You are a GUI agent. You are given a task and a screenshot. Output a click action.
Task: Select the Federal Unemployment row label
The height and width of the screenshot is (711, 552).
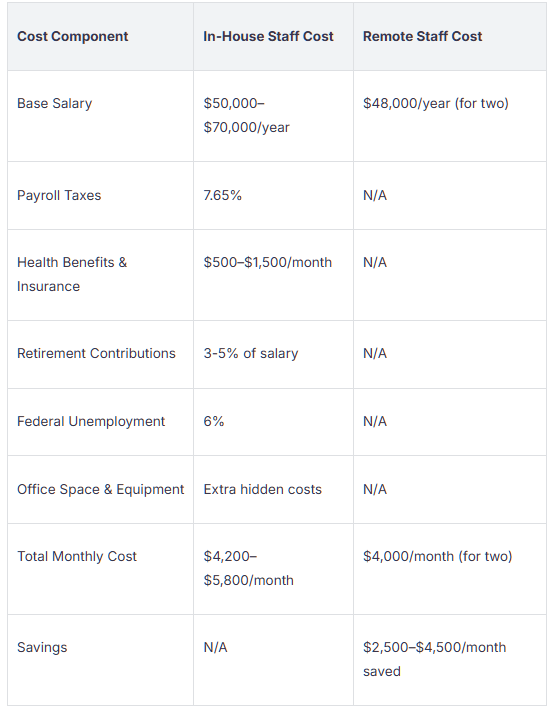tap(91, 421)
